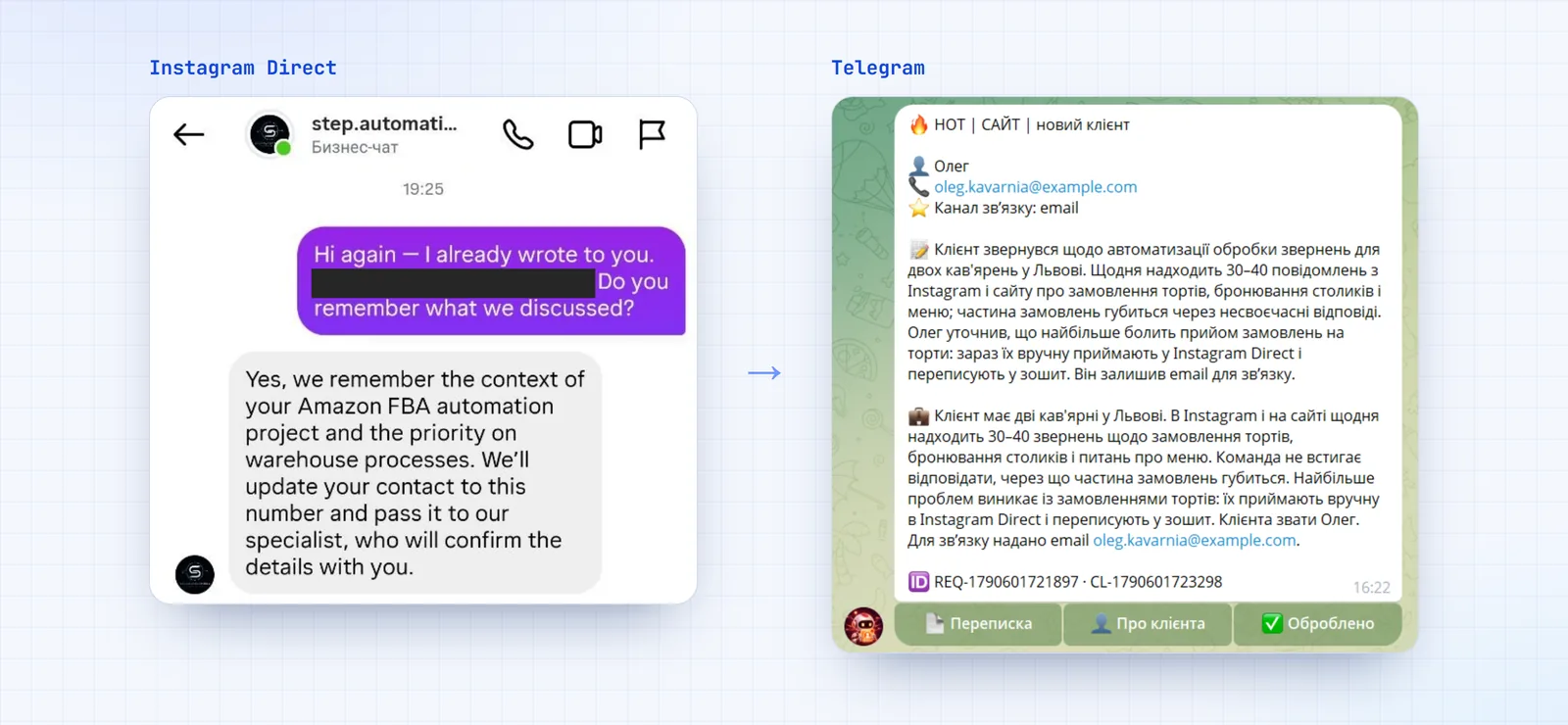Screen dimensions: 1568x725
Task: Click the 'Telegram' heading label
Action: (878, 68)
